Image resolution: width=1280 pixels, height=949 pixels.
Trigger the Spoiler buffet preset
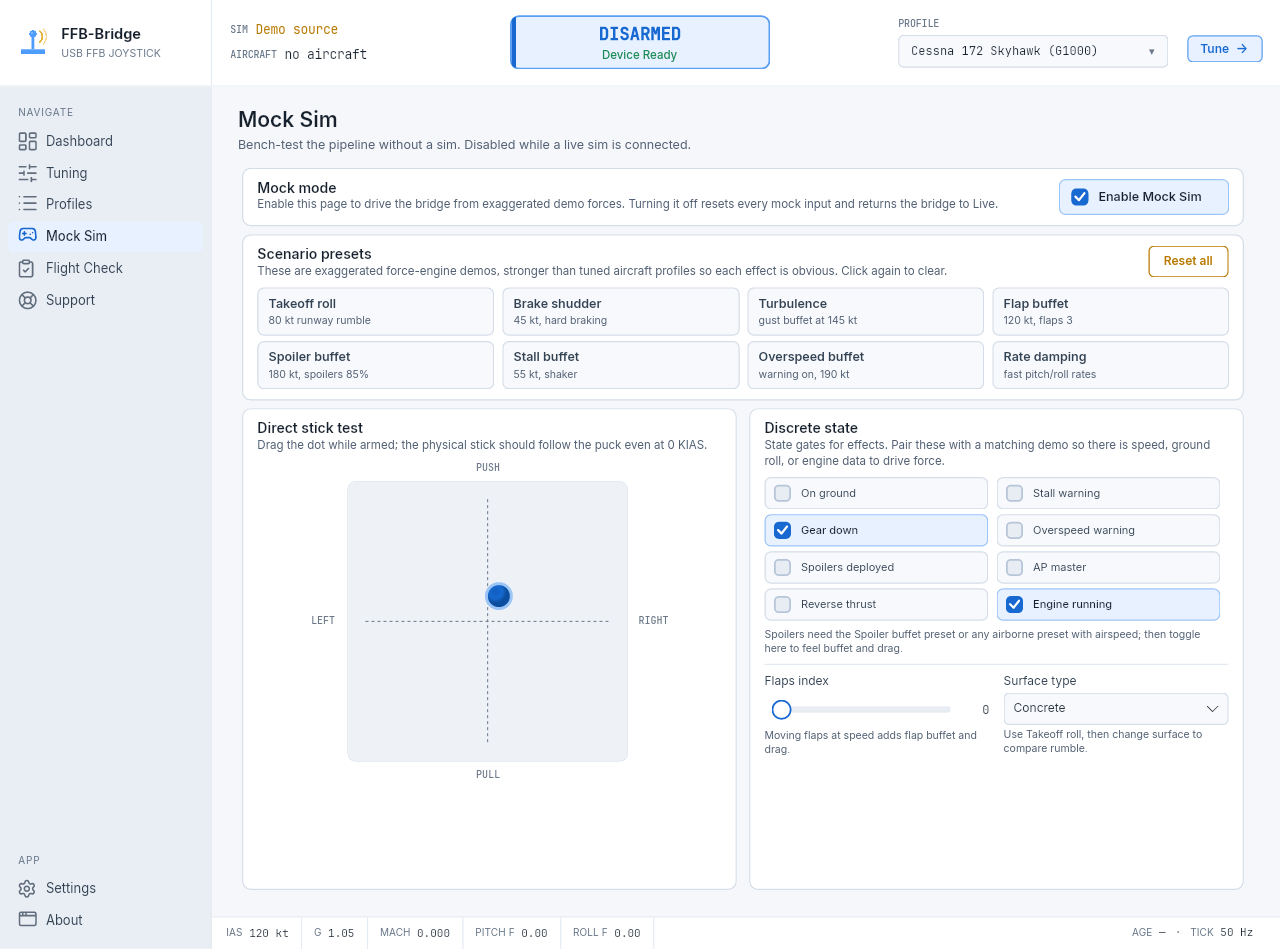tap(375, 365)
